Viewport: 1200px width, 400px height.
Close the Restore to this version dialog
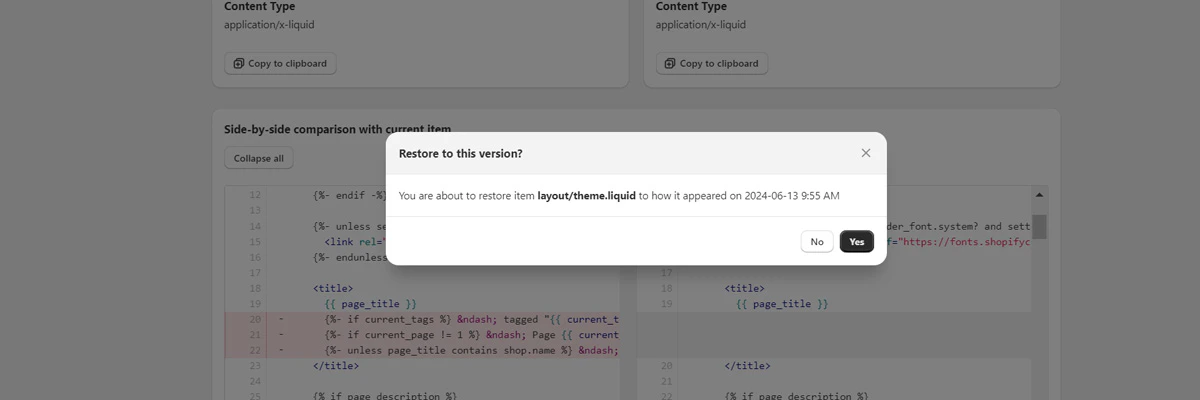coord(866,153)
